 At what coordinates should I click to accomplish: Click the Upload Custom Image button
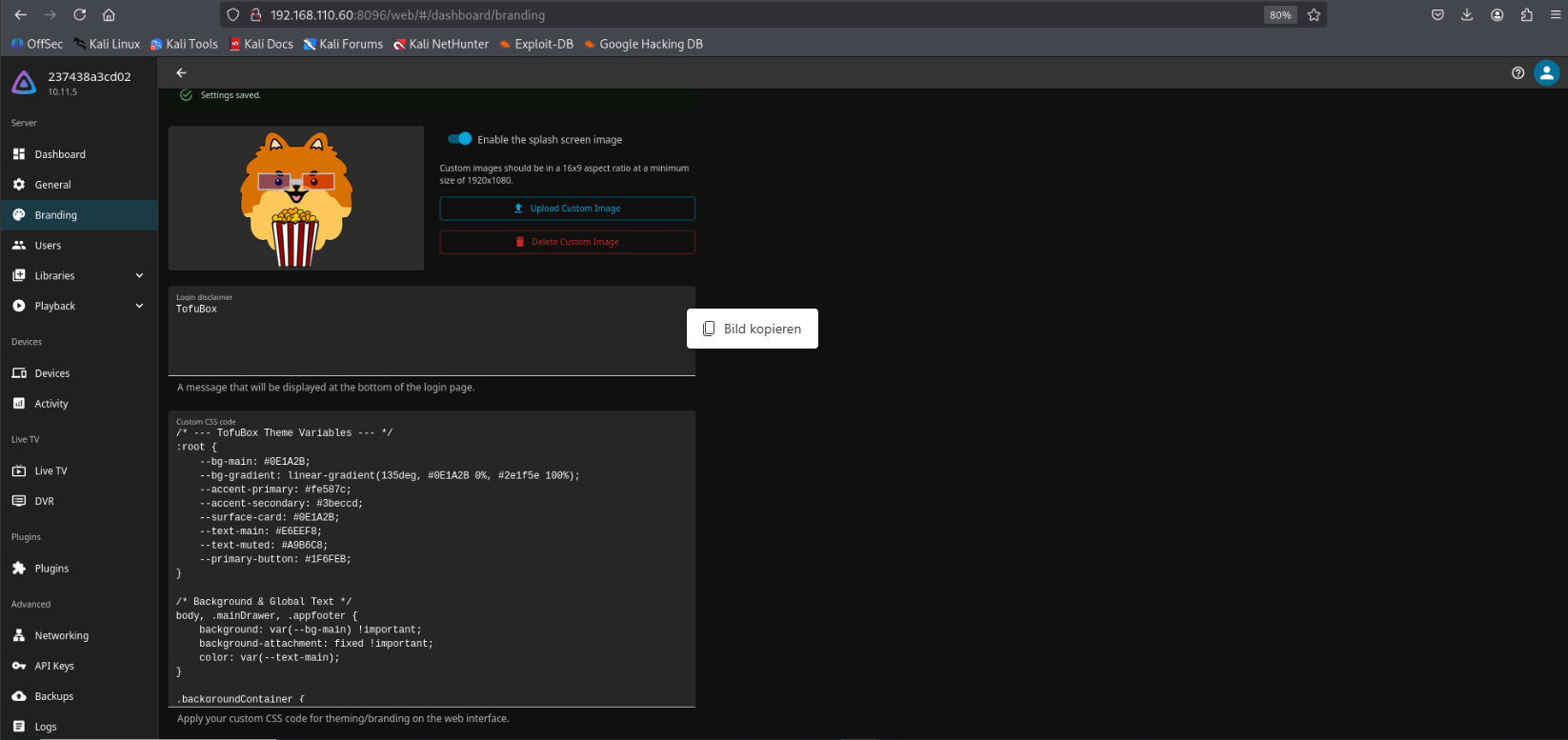click(567, 209)
